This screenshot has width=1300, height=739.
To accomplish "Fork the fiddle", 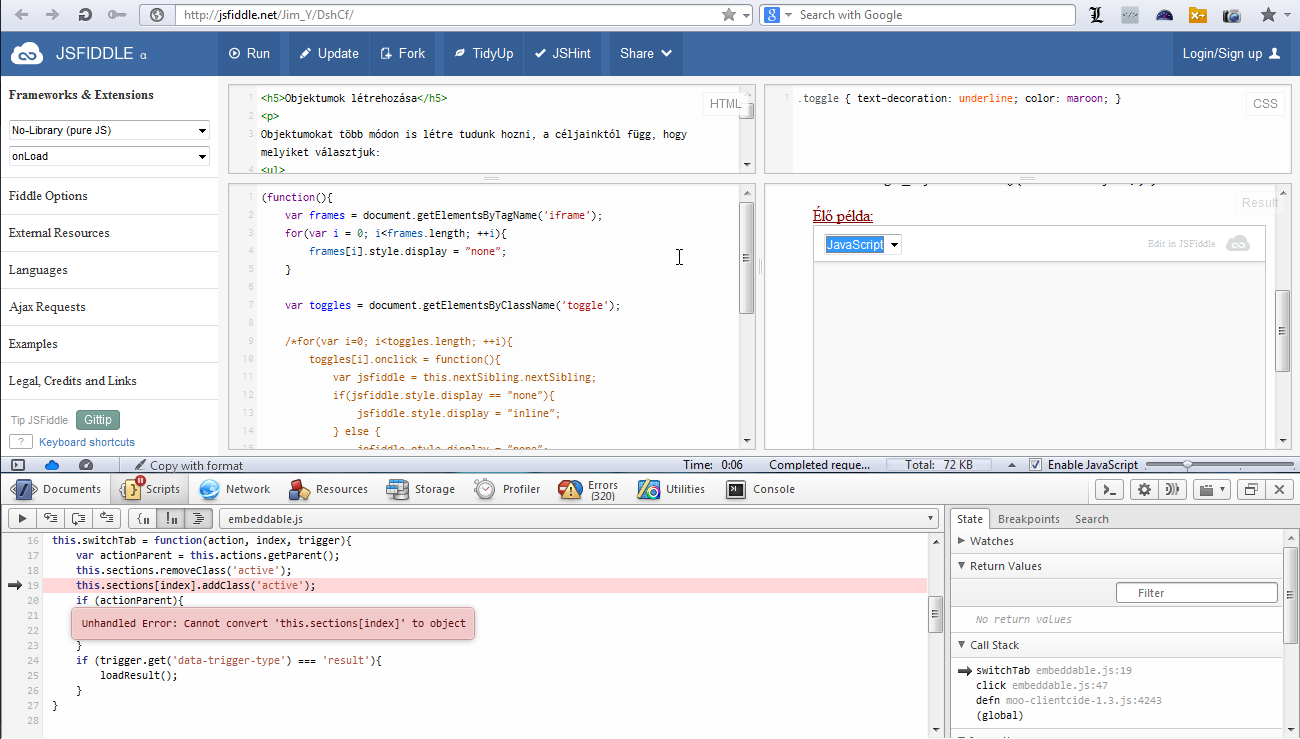I will coord(402,54).
